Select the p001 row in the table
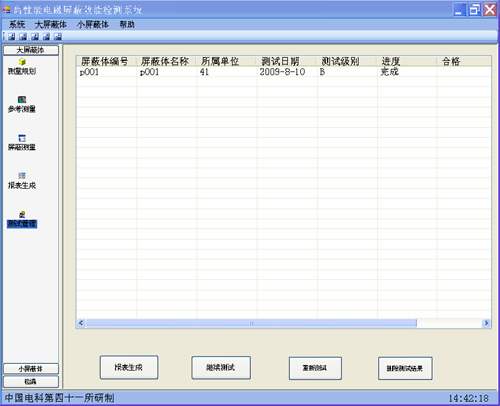 point(283,72)
